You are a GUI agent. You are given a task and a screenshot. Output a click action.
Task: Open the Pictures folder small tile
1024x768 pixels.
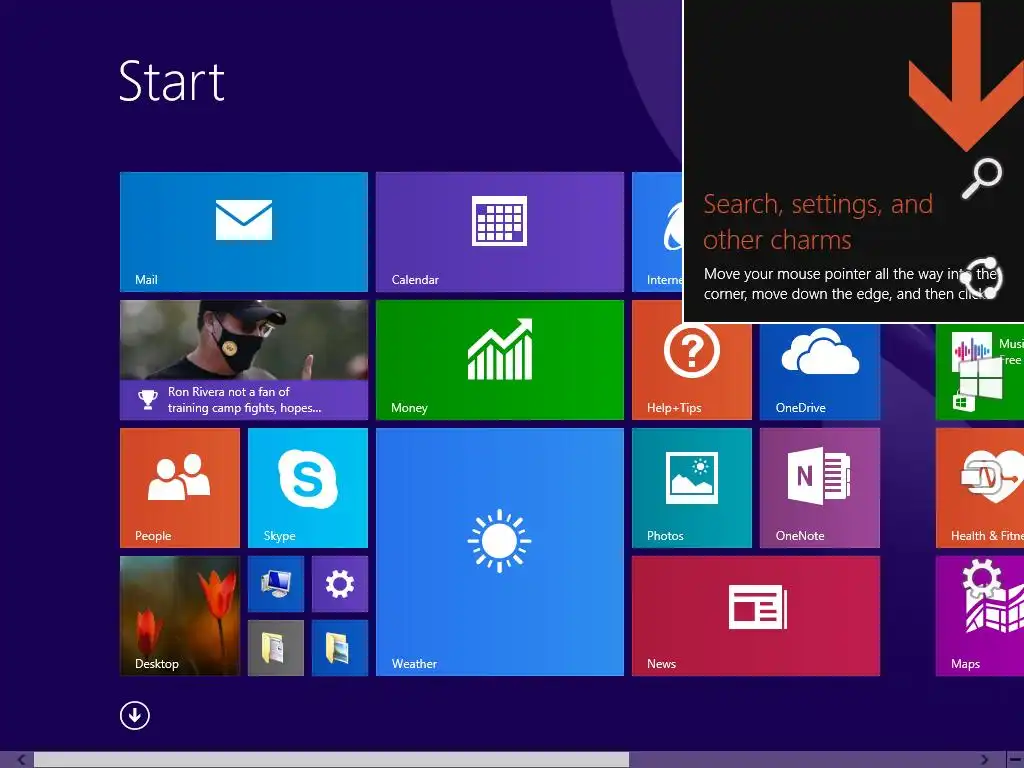coord(340,648)
